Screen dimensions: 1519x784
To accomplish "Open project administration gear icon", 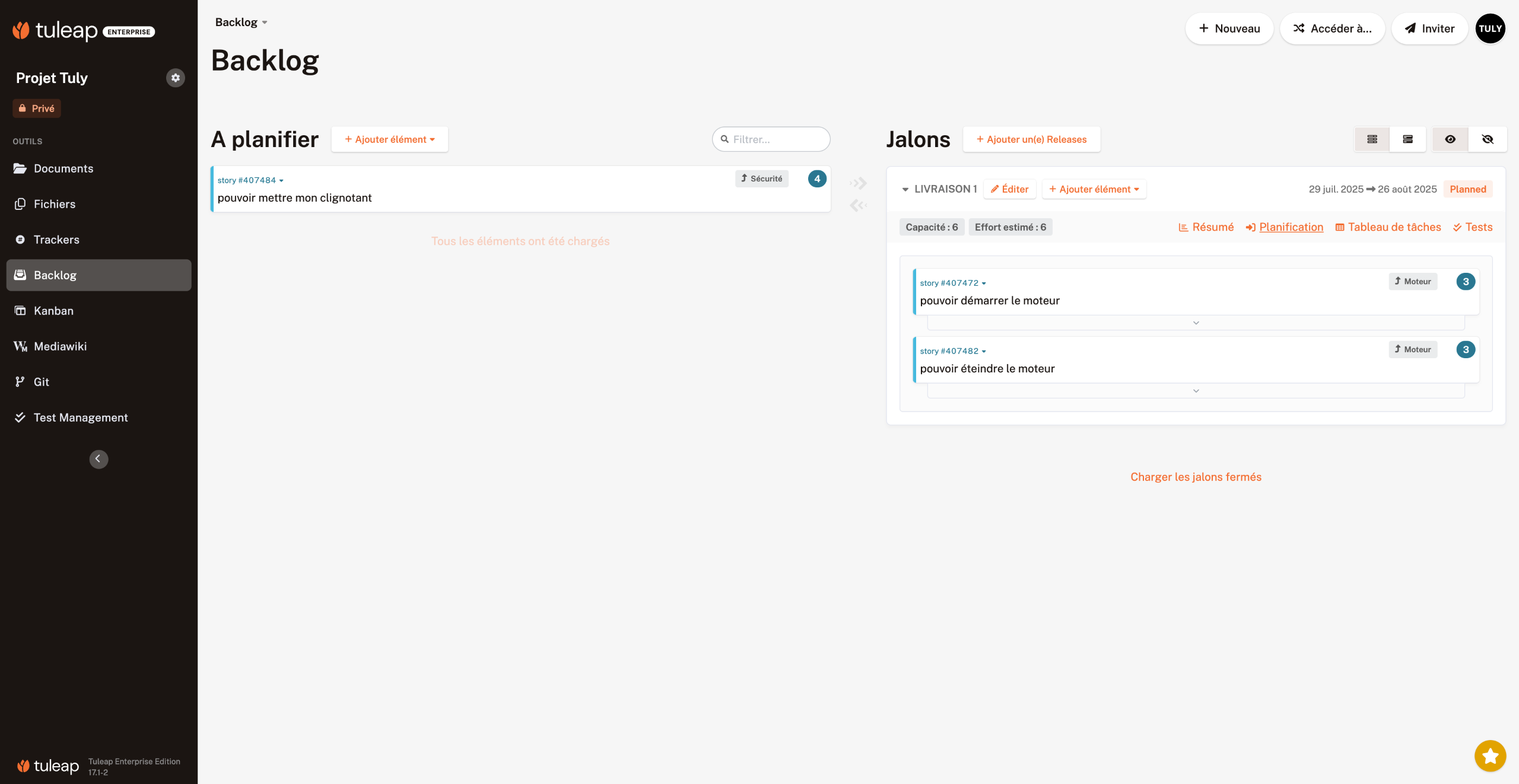I will (175, 78).
